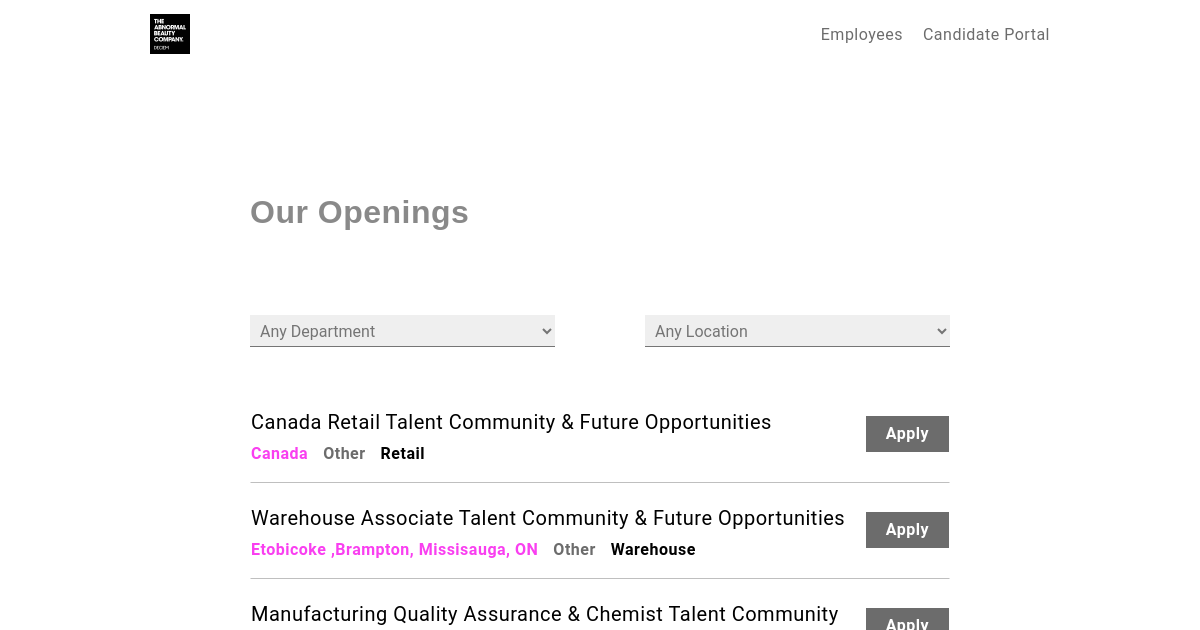Click the pink Canada location tag
This screenshot has height=630, width=1200.
pos(279,454)
